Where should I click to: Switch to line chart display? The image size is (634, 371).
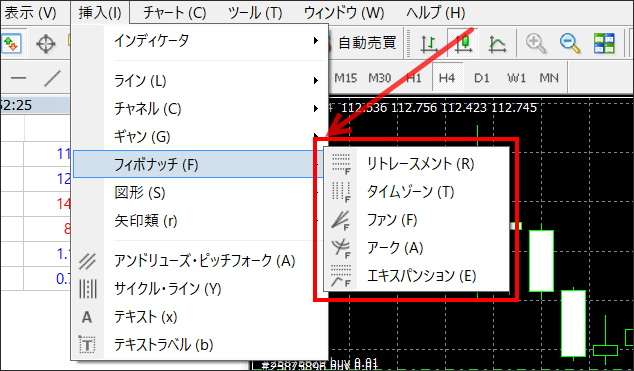(497, 43)
